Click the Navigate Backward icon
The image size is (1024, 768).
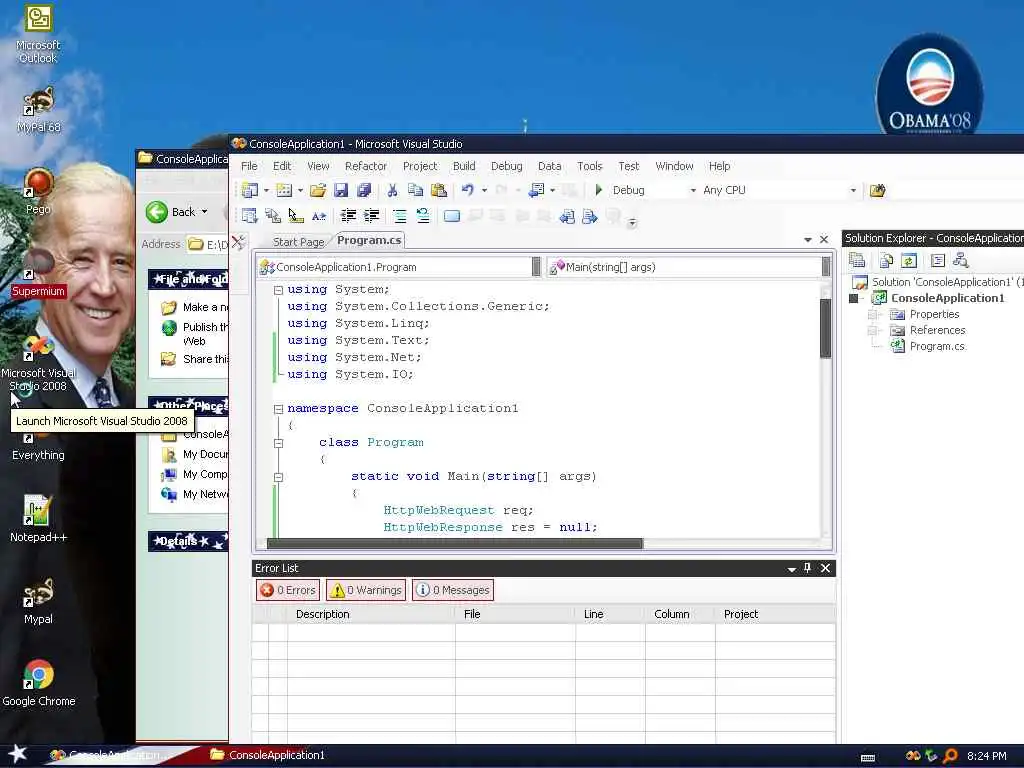536,190
